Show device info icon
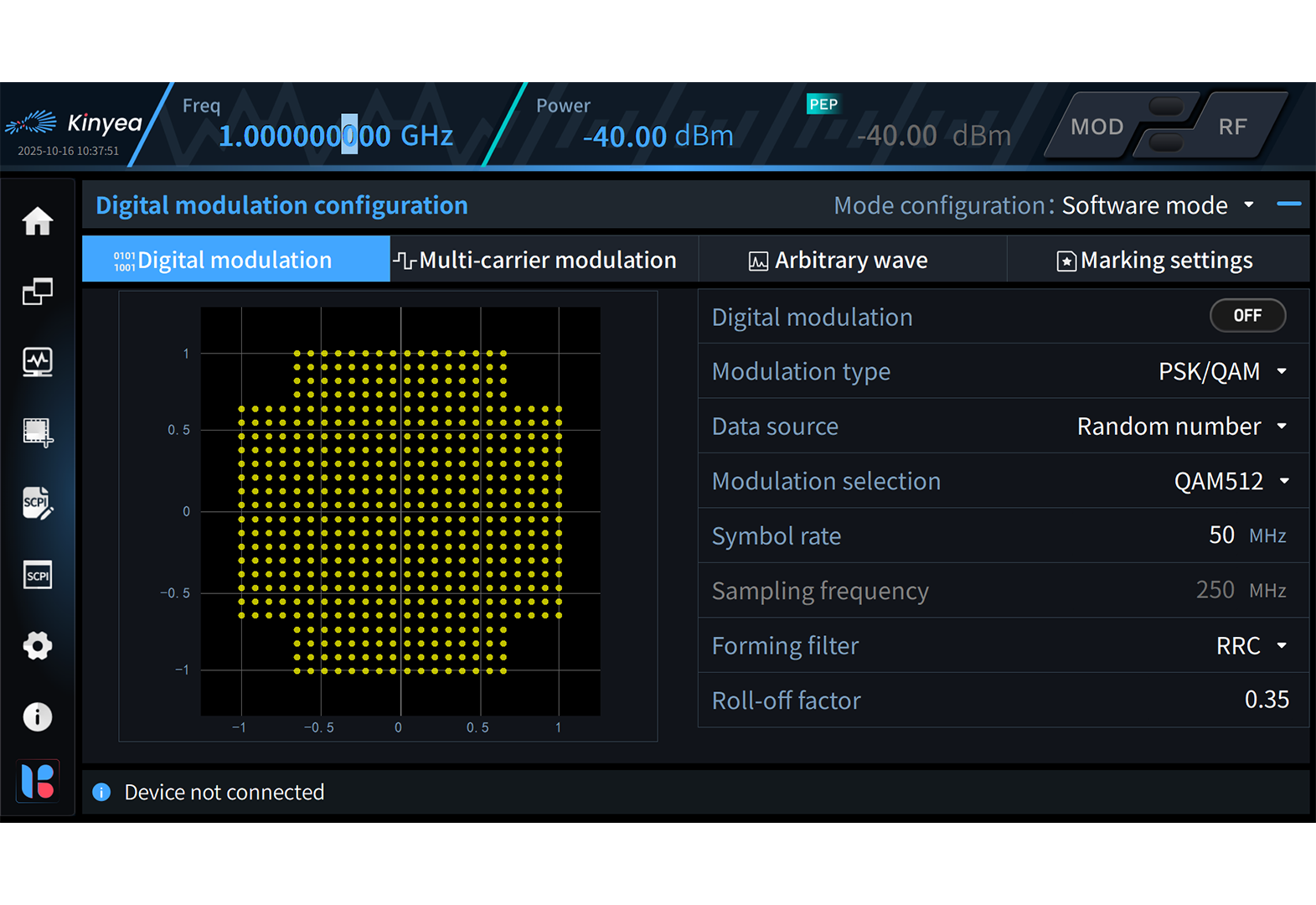Viewport: 1316px width, 905px height. 38,716
